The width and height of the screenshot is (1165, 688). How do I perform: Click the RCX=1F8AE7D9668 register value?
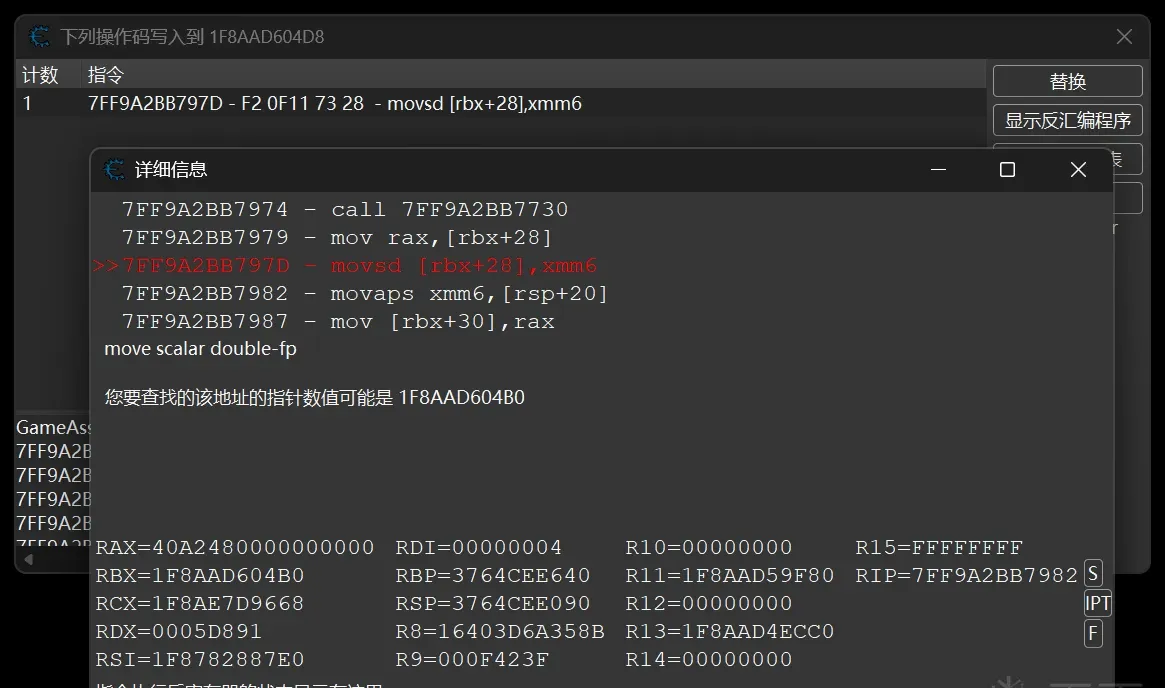[200, 603]
